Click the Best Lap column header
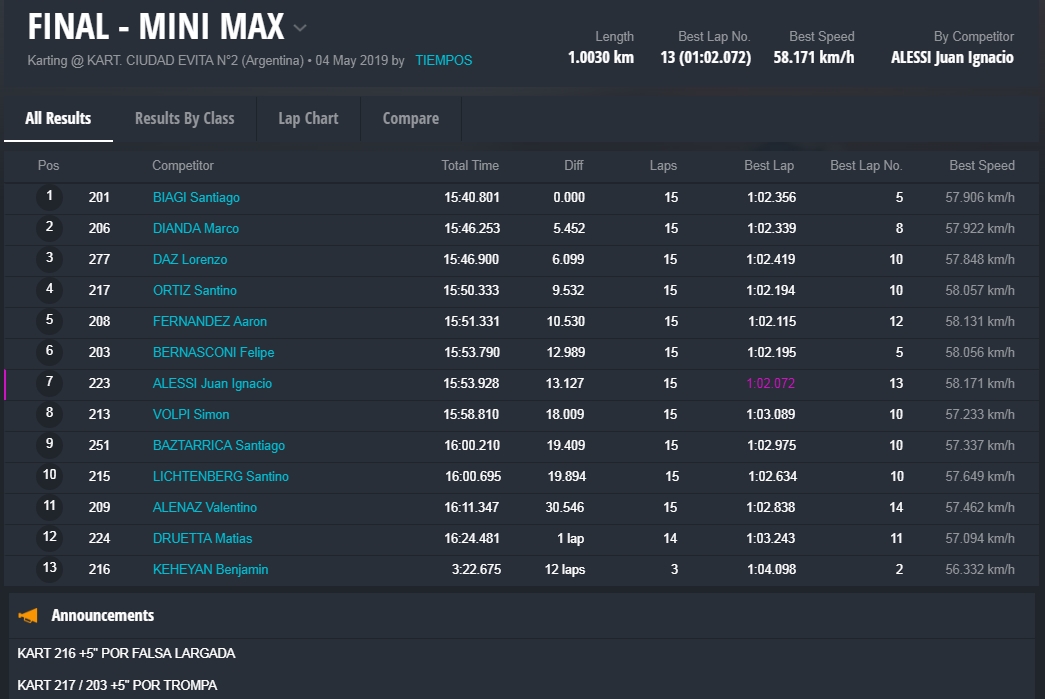Screen dimensions: 1045x699 click(x=768, y=166)
